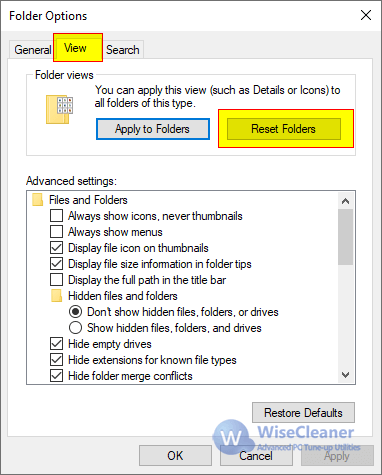Click the Hidden files and folders folder icon
The image size is (382, 475).
pyautogui.click(x=57, y=296)
